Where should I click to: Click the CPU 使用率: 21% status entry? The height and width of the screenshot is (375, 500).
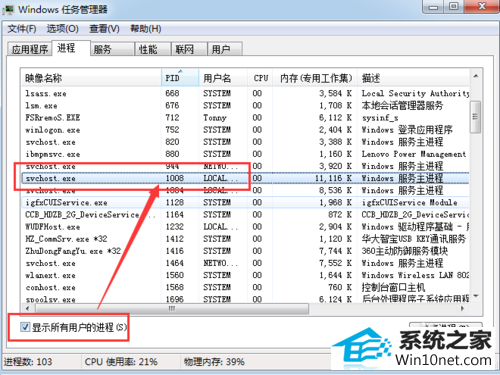pyautogui.click(x=121, y=362)
